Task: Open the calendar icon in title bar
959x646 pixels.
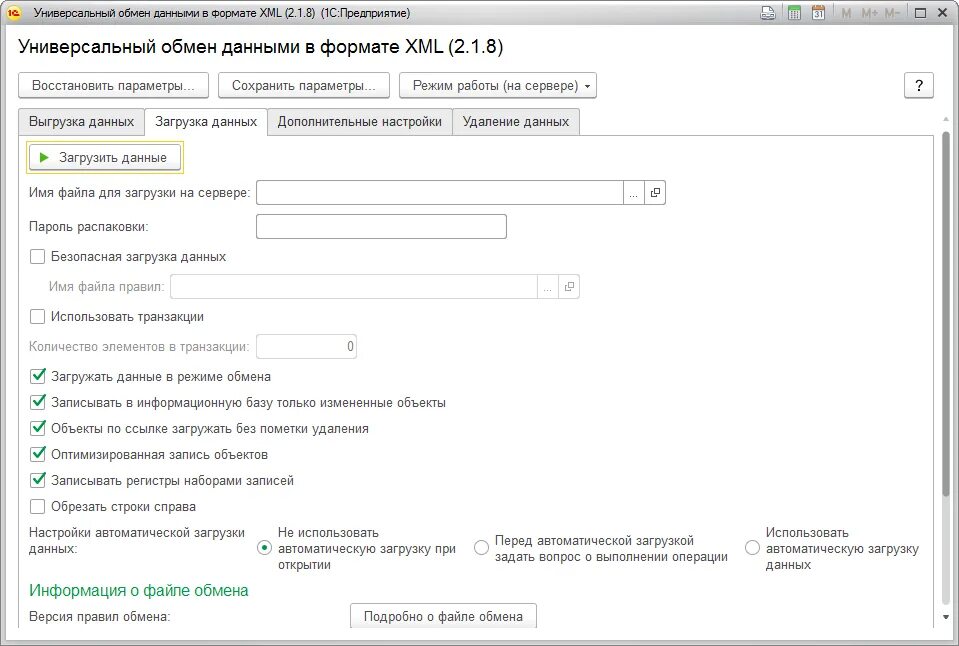Action: pos(818,13)
